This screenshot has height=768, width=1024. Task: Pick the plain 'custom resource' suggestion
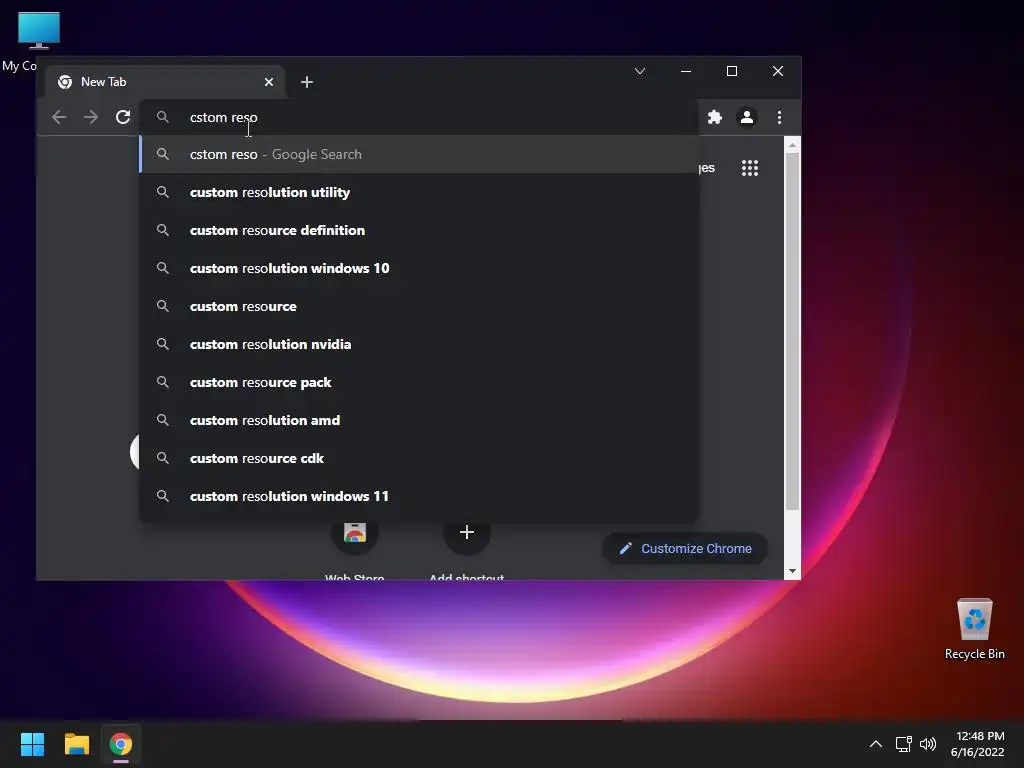click(x=419, y=306)
